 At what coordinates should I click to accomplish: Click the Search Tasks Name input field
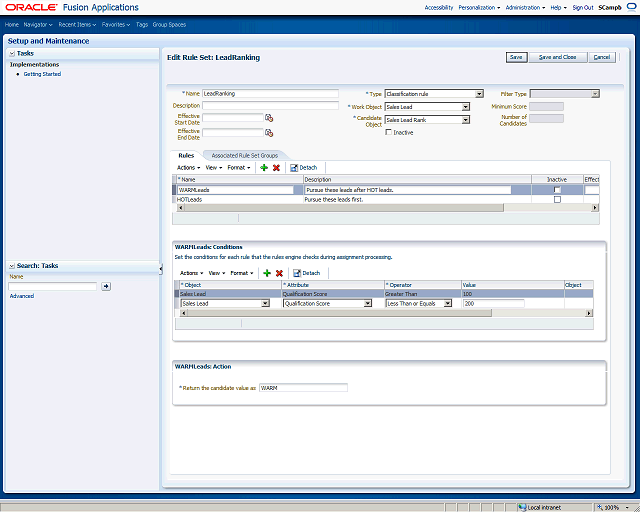coord(52,286)
